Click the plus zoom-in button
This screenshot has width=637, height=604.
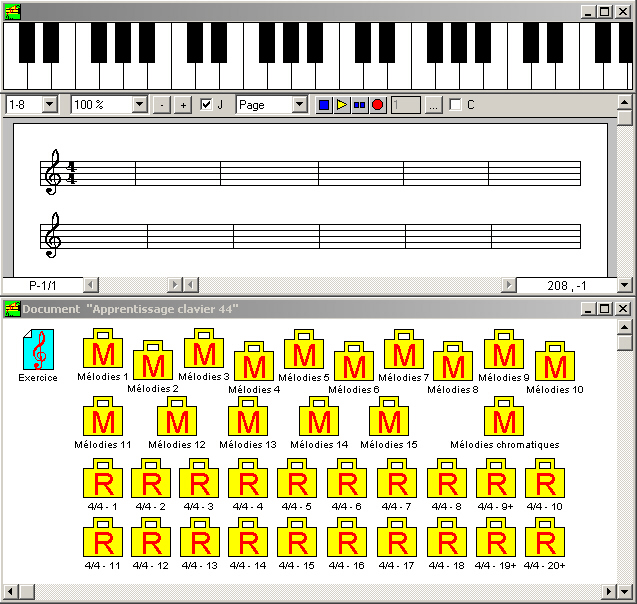(x=183, y=105)
